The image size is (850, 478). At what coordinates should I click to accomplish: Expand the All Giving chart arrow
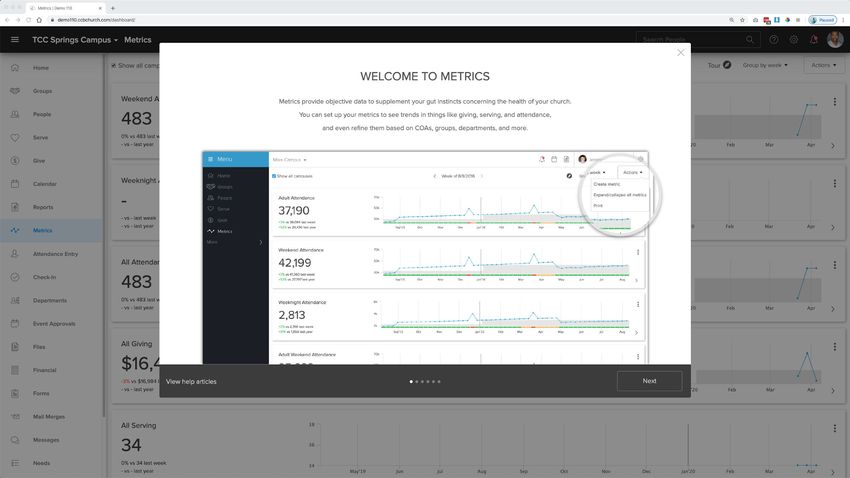coord(833,391)
